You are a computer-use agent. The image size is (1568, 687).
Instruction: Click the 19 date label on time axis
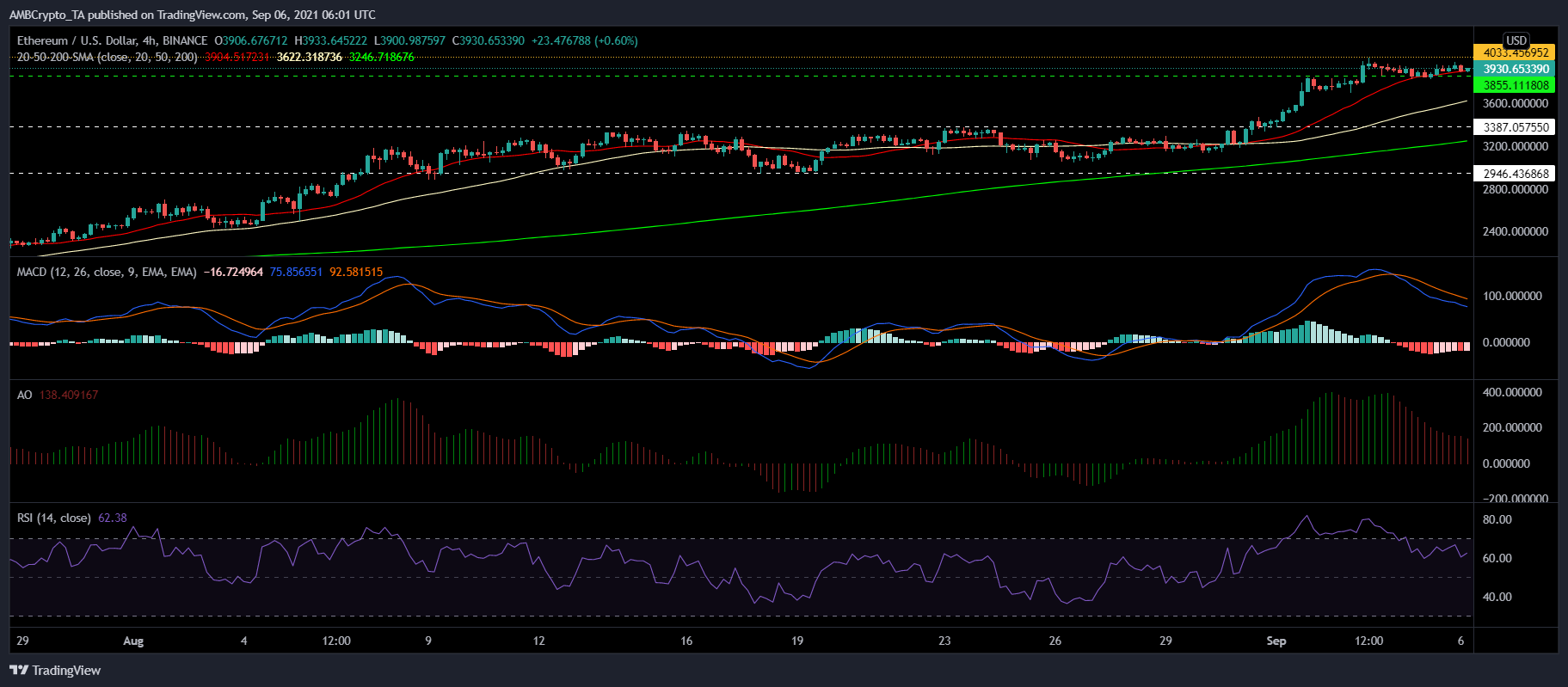point(797,641)
